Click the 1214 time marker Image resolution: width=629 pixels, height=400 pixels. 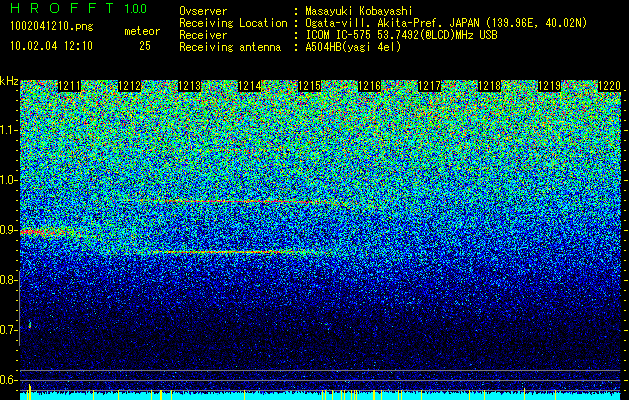pos(250,86)
